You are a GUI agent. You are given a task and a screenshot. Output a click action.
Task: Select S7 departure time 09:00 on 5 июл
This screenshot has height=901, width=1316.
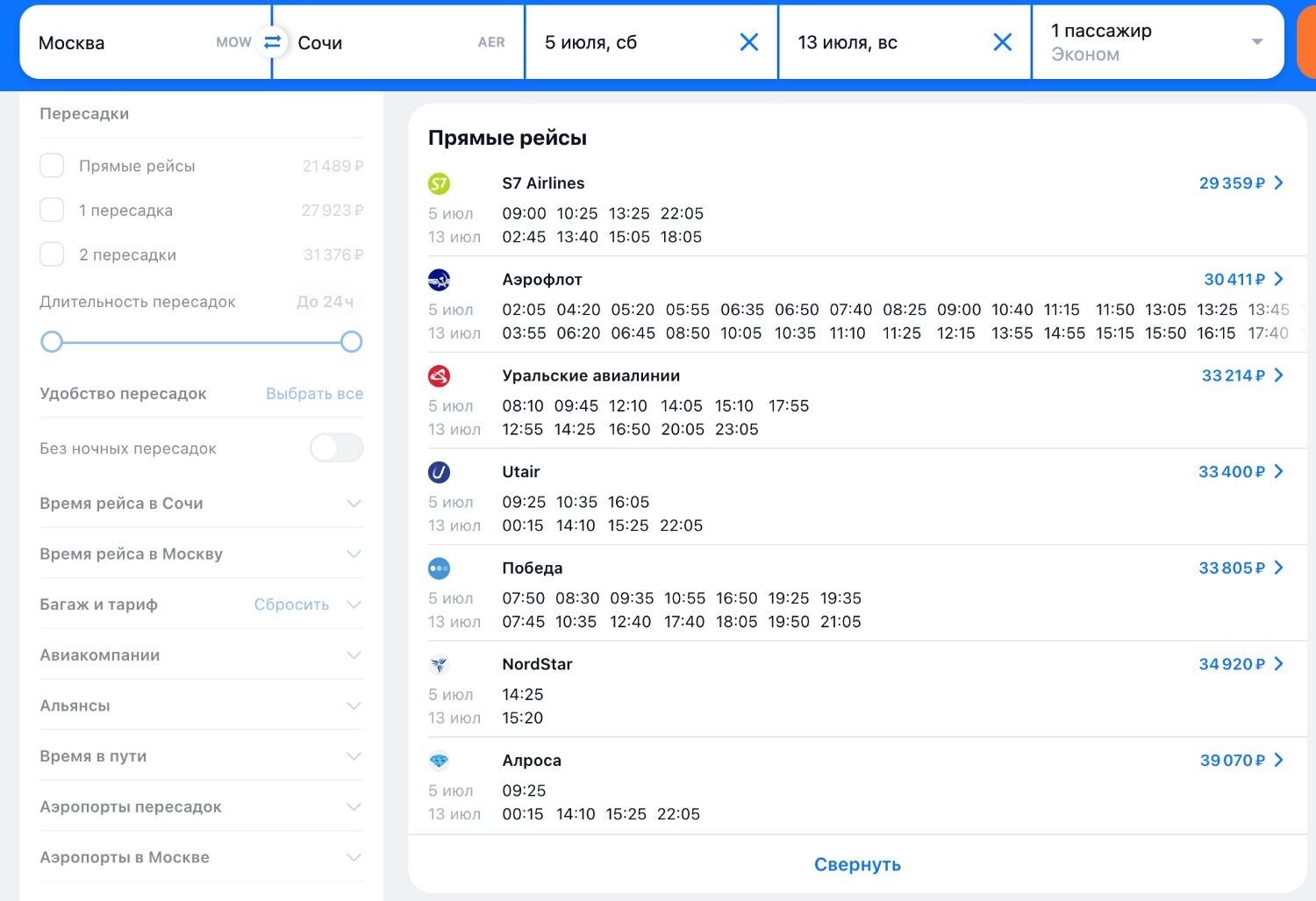click(x=524, y=213)
